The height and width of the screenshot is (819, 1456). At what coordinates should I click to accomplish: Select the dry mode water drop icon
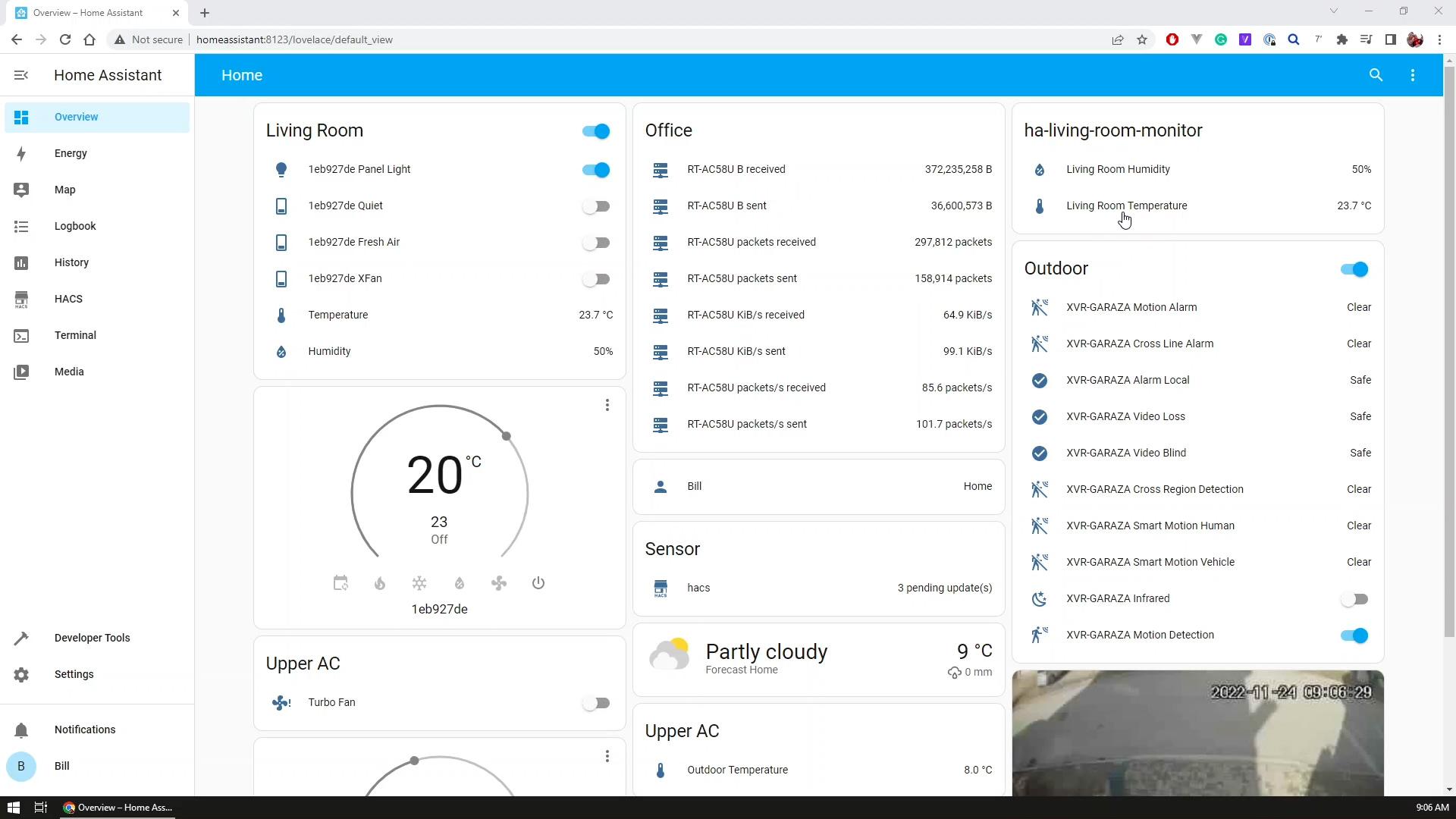pos(460,583)
